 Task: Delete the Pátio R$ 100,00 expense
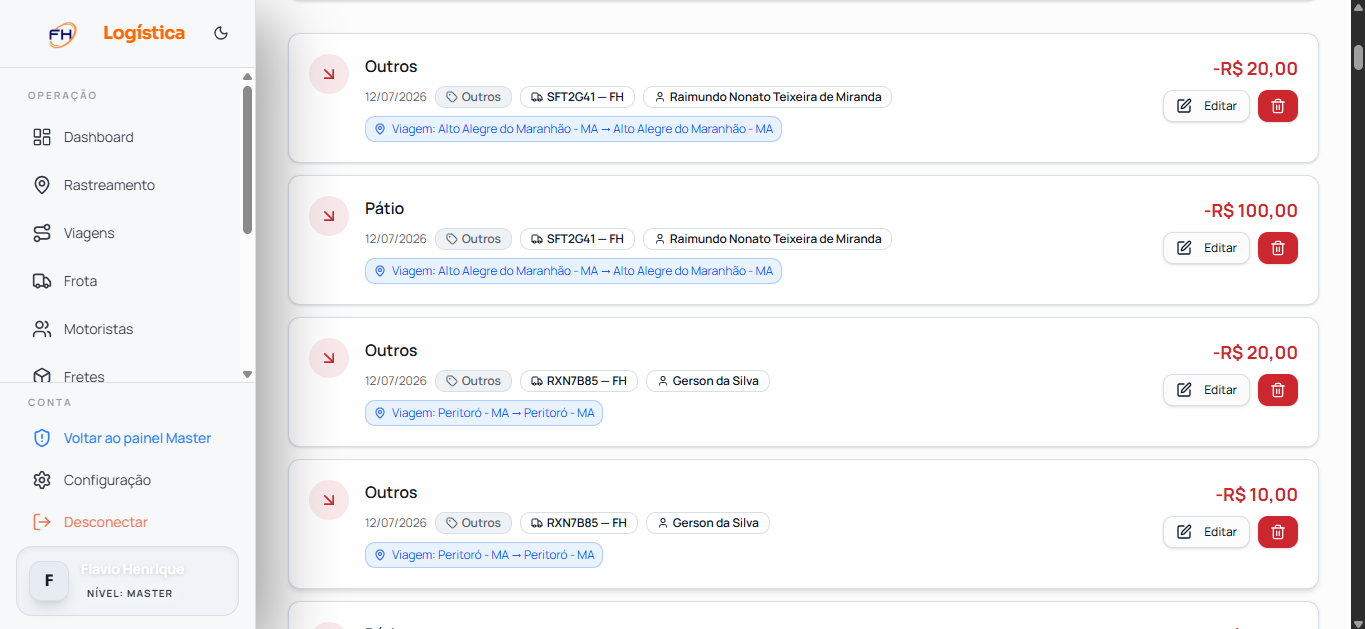[1277, 248]
